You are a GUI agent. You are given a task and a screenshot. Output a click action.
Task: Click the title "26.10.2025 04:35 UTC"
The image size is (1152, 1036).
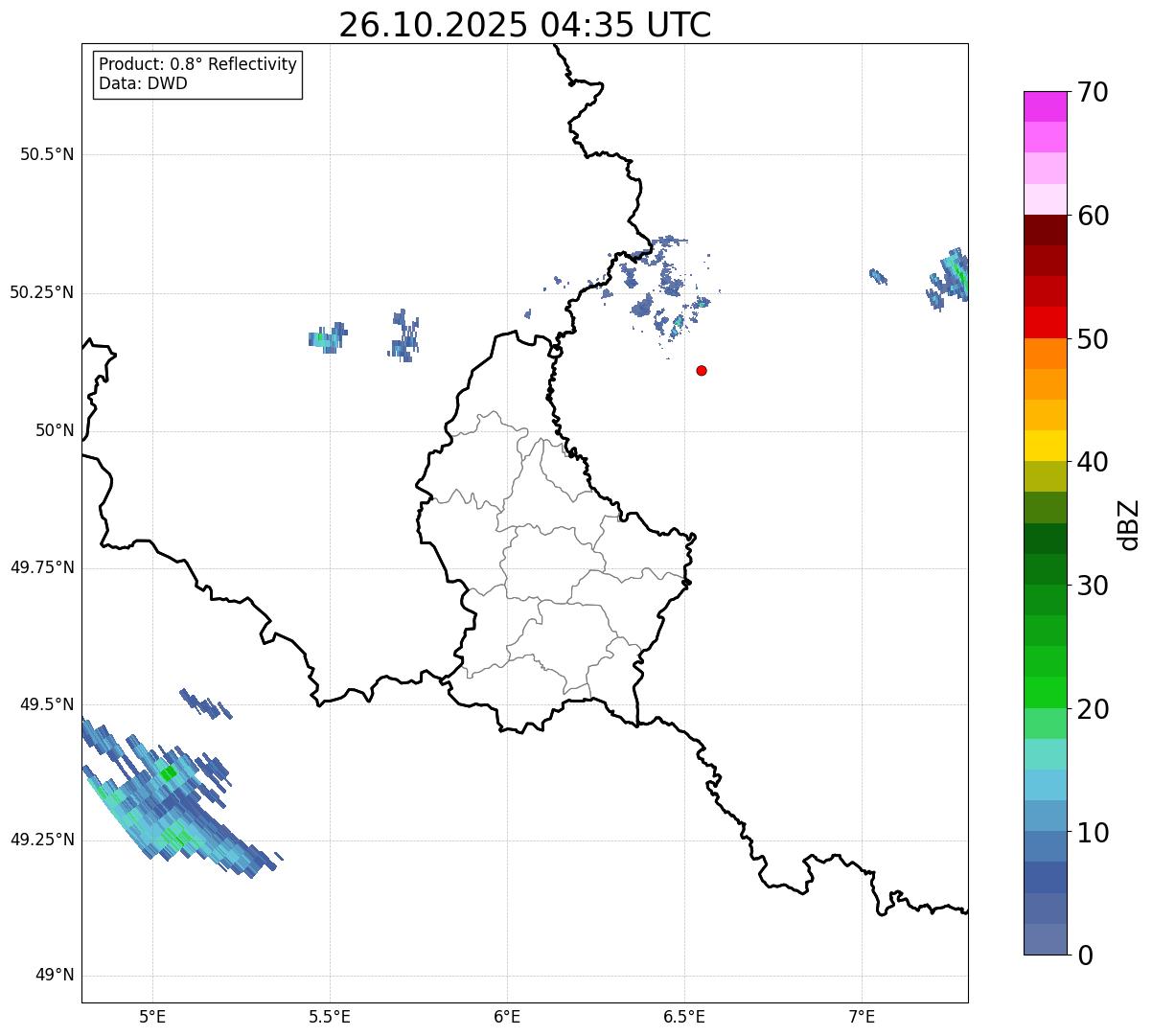[525, 25]
